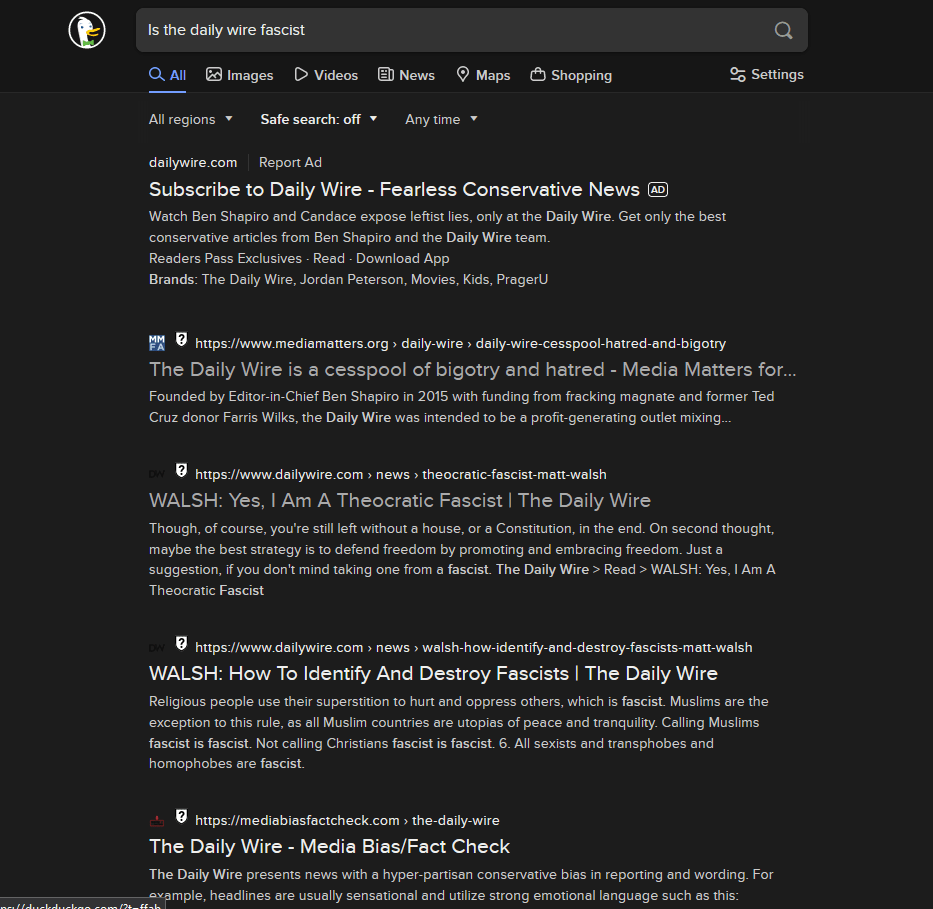Click the AD badge next to Daily Wire ad
Viewport: 933px width, 909px height.
coord(657,189)
